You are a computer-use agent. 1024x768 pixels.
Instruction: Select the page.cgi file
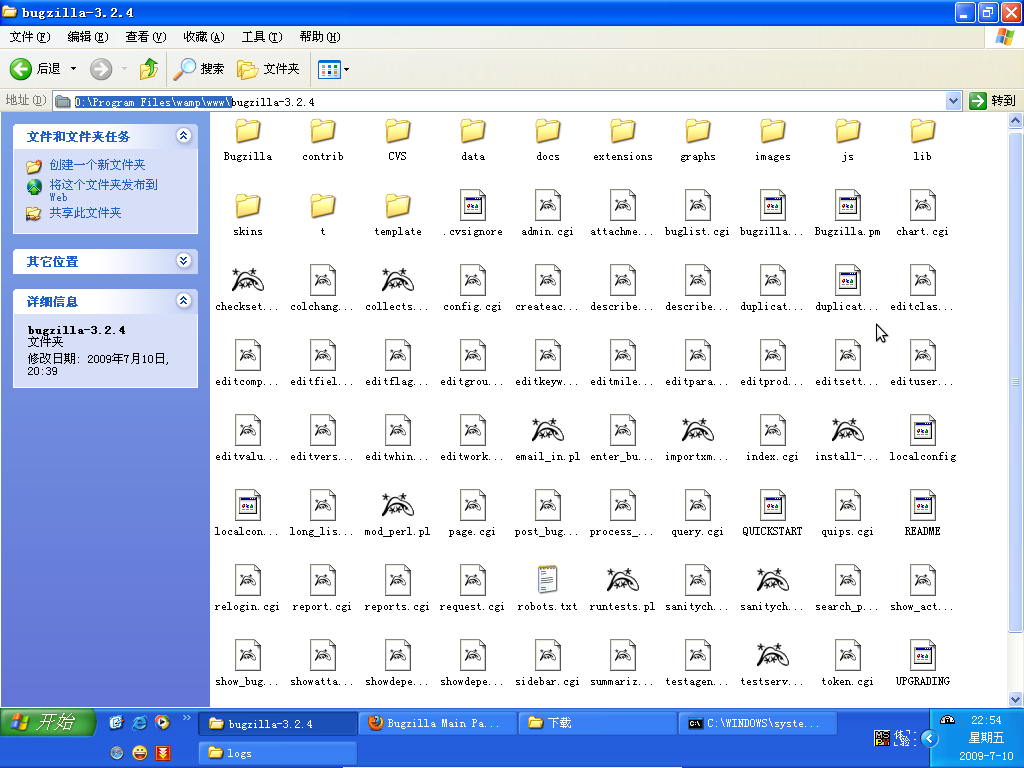472,515
